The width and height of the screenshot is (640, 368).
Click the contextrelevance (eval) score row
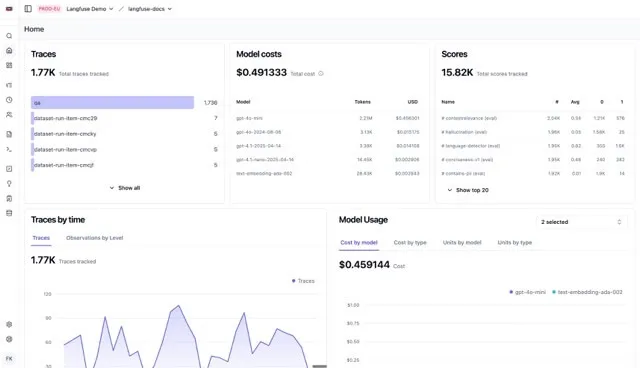(533, 118)
